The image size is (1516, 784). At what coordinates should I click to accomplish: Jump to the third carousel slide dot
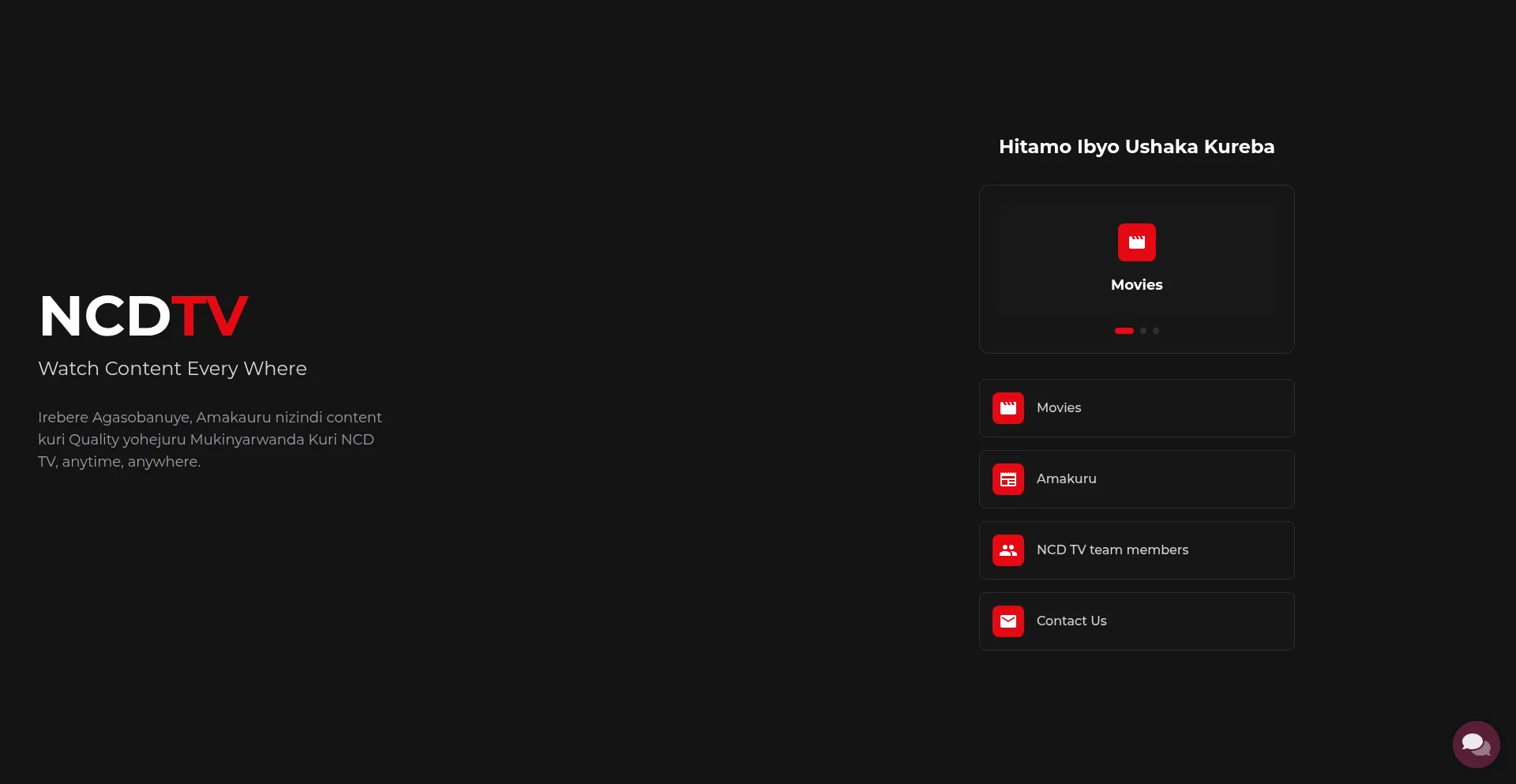pyautogui.click(x=1156, y=331)
